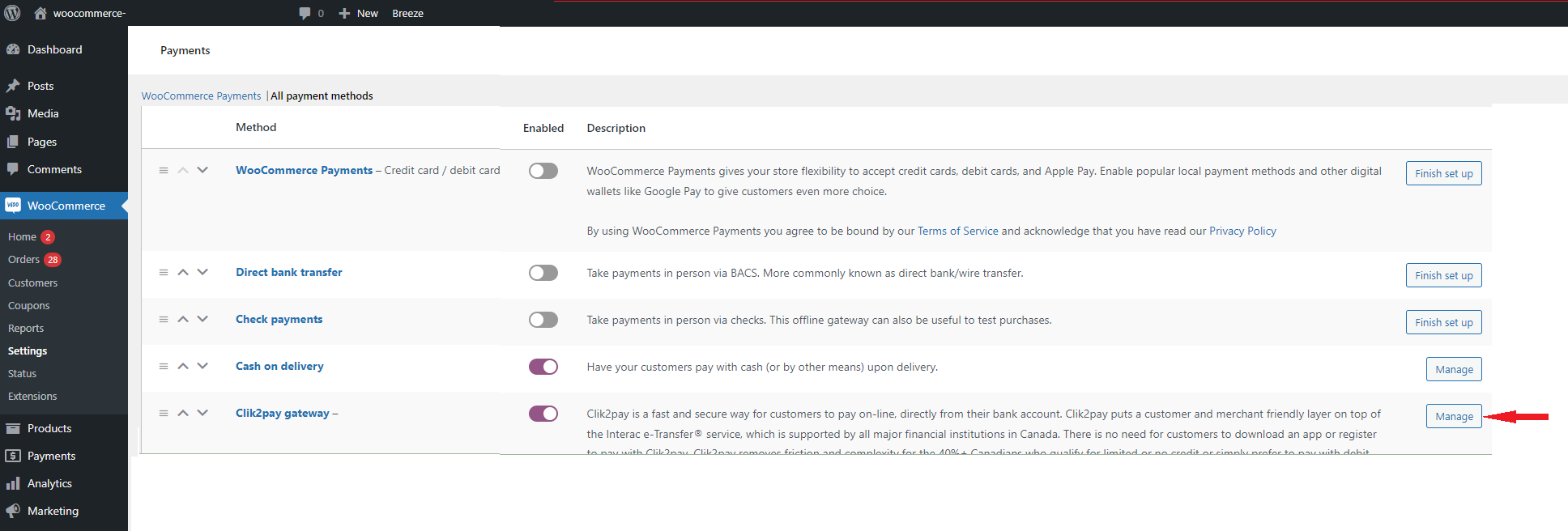Enable the Direct bank transfer toggle
The width and height of the screenshot is (1568, 531).
(543, 273)
